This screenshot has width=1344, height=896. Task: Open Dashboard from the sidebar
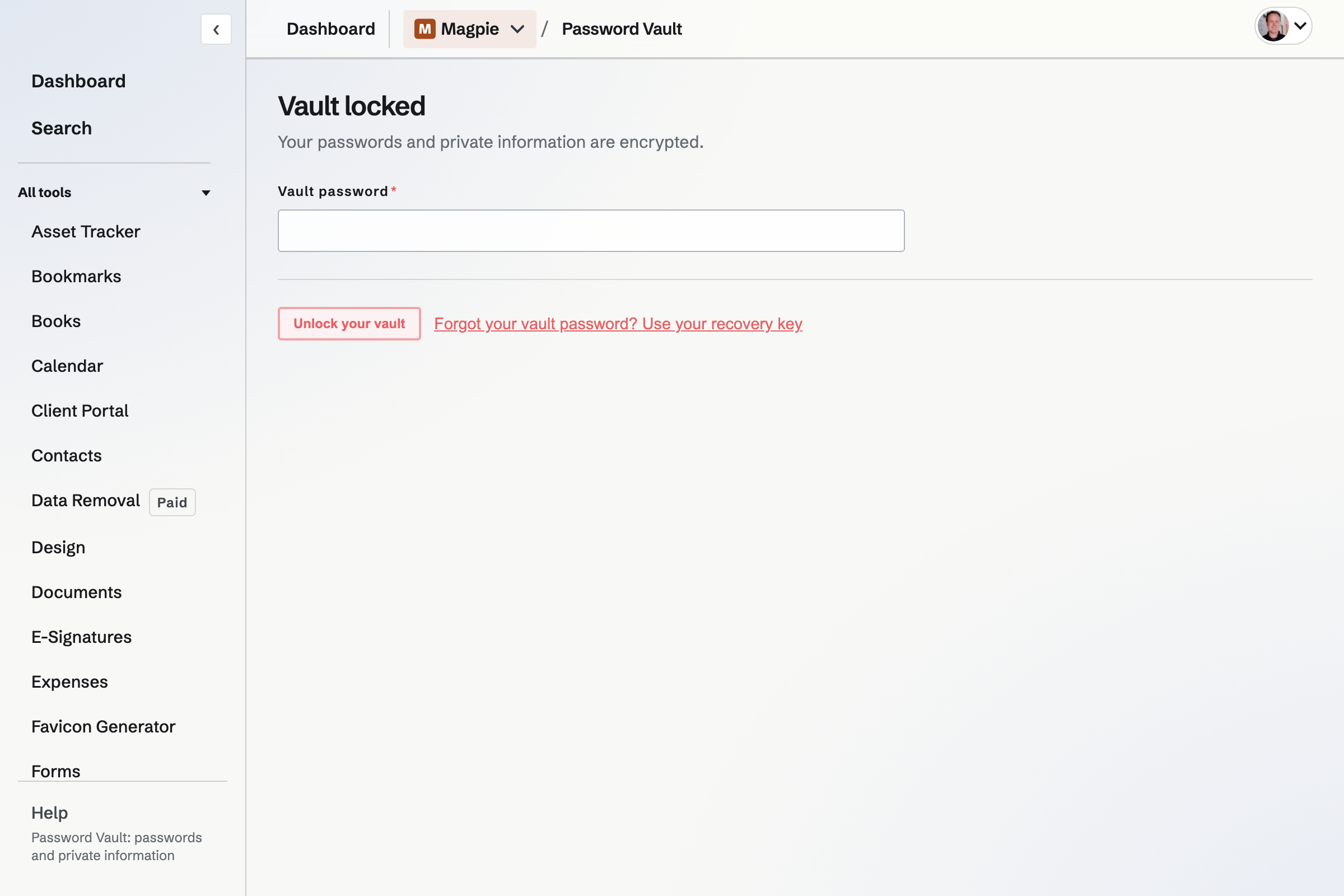[78, 81]
